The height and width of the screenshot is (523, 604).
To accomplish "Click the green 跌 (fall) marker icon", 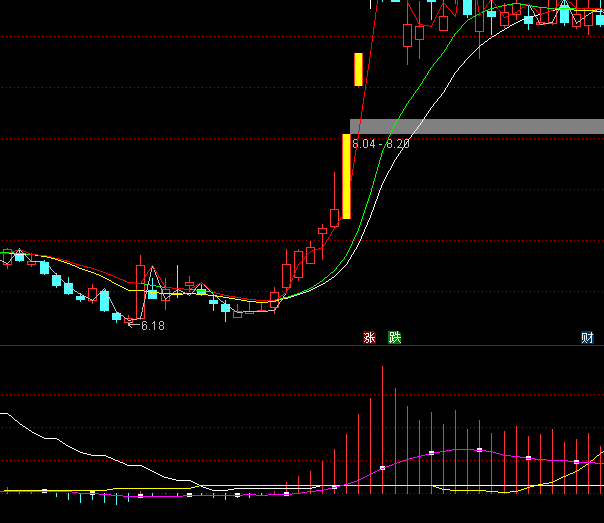I will 395,338.
